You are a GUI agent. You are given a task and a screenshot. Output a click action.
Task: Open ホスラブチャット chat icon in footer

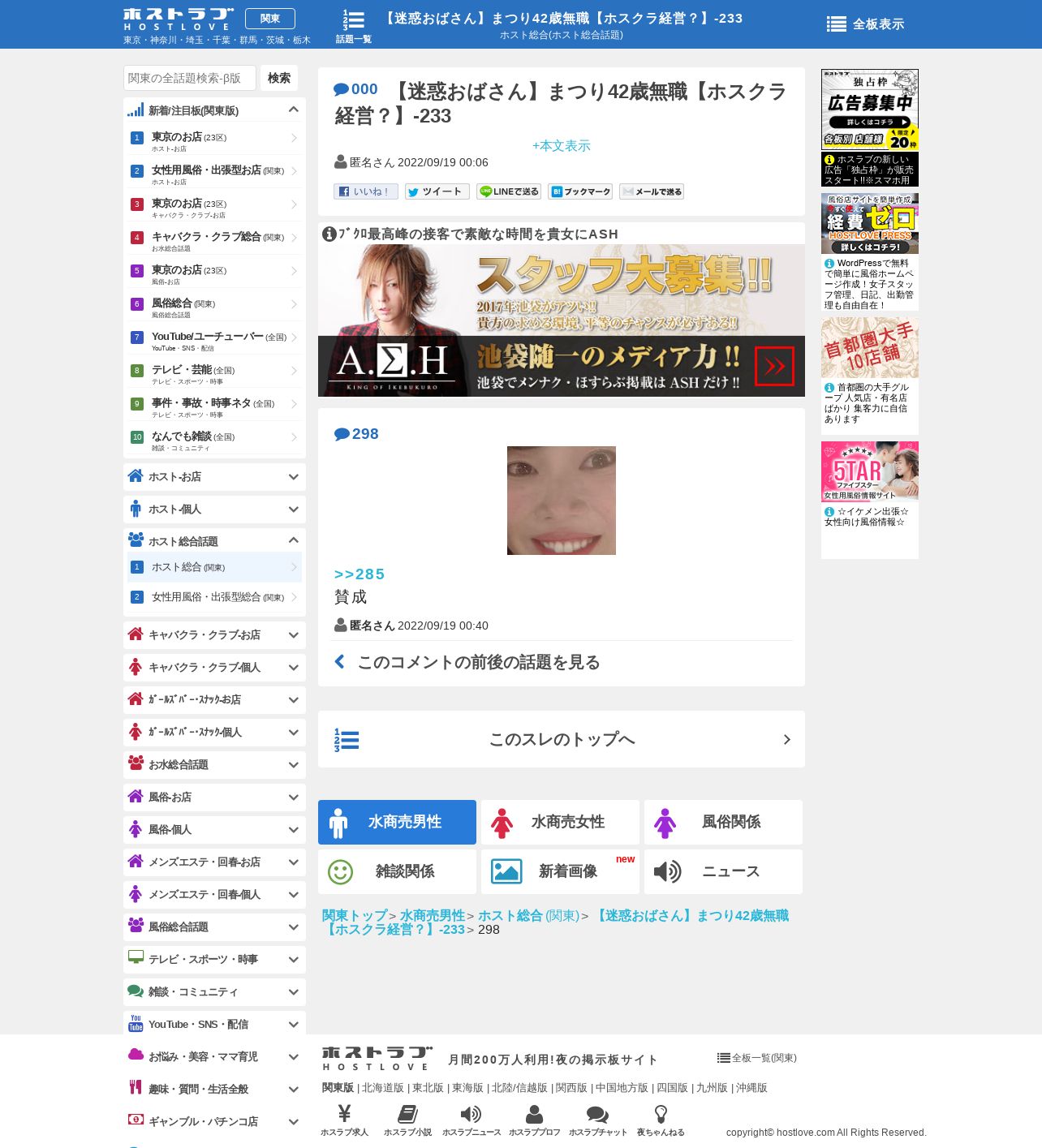click(x=597, y=1114)
